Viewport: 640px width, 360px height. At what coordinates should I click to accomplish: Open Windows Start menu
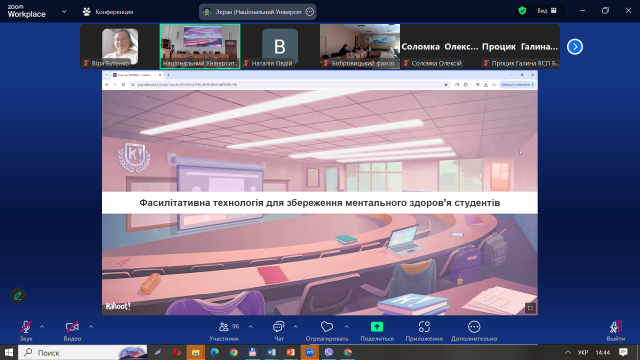9,352
